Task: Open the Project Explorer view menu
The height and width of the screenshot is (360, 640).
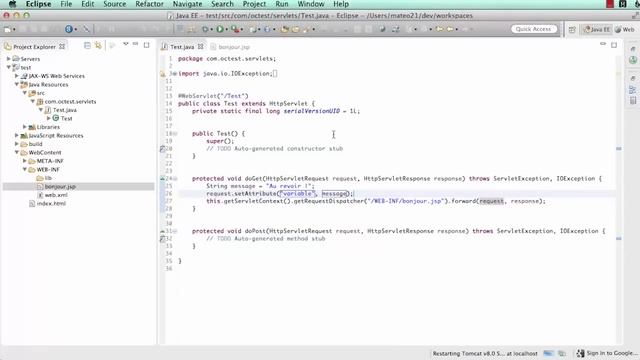Action: [x=126, y=44]
